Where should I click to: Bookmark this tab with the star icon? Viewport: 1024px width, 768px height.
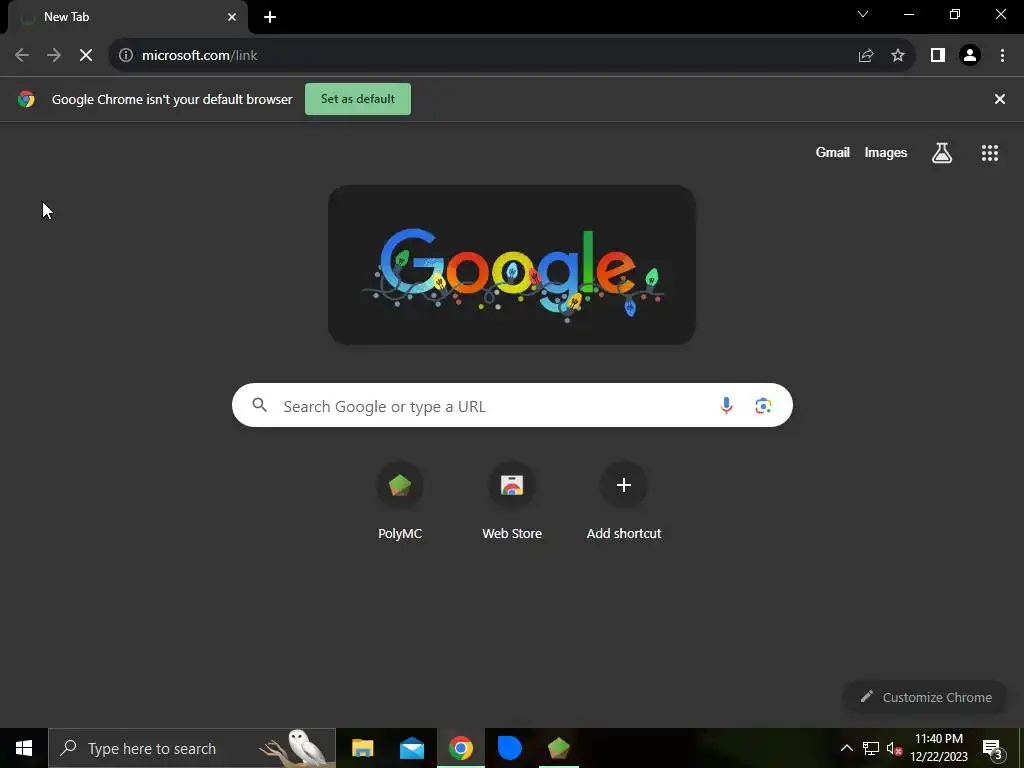tap(898, 56)
